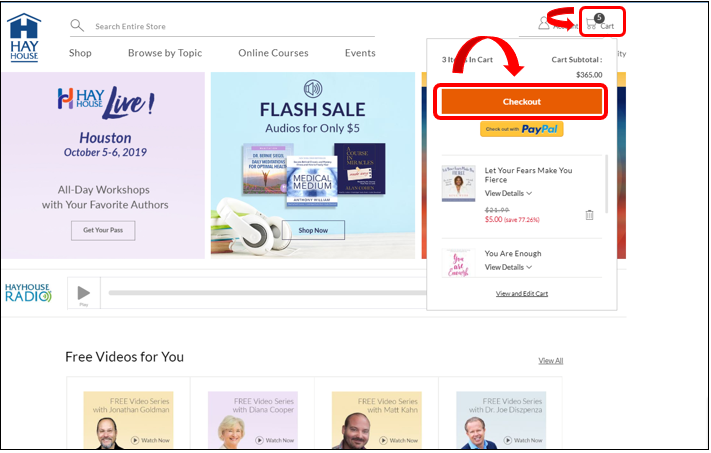Click the search magnifier icon
Image resolution: width=711 pixels, height=453 pixels.
(x=77, y=25)
